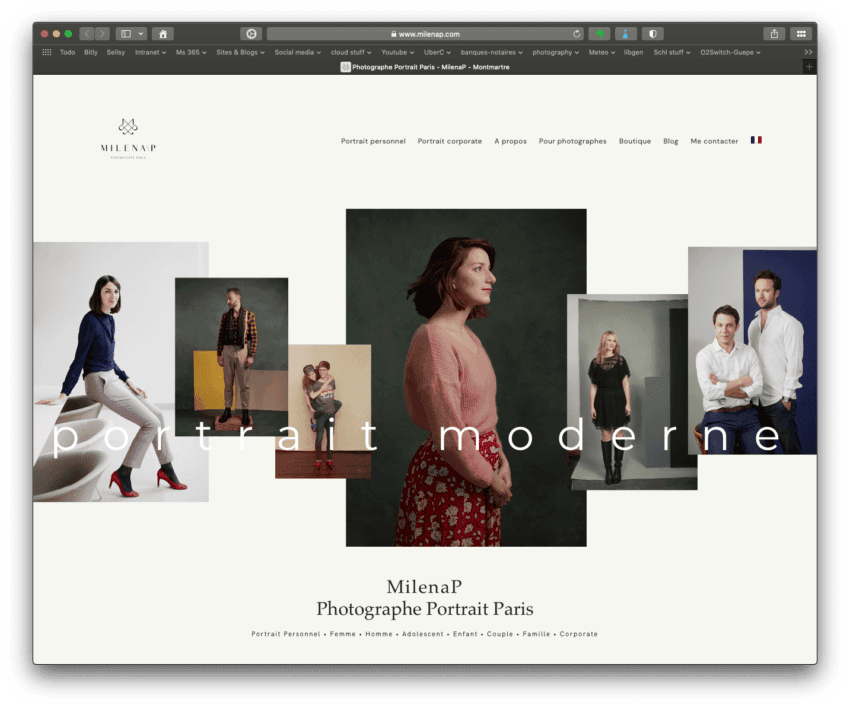Click the blue extension icon in toolbar
This screenshot has width=850, height=708.
click(626, 34)
